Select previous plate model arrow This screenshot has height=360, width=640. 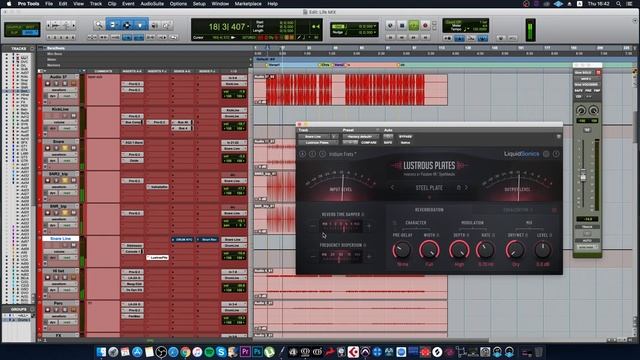[393, 188]
